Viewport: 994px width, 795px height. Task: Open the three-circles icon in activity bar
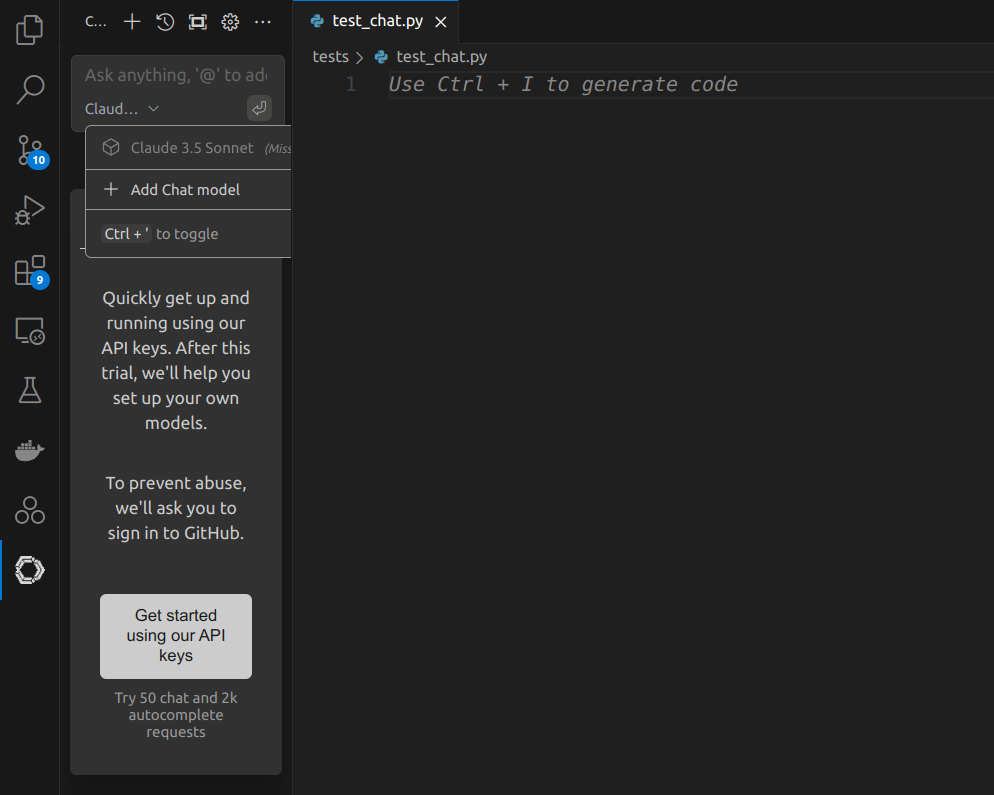pos(29,510)
